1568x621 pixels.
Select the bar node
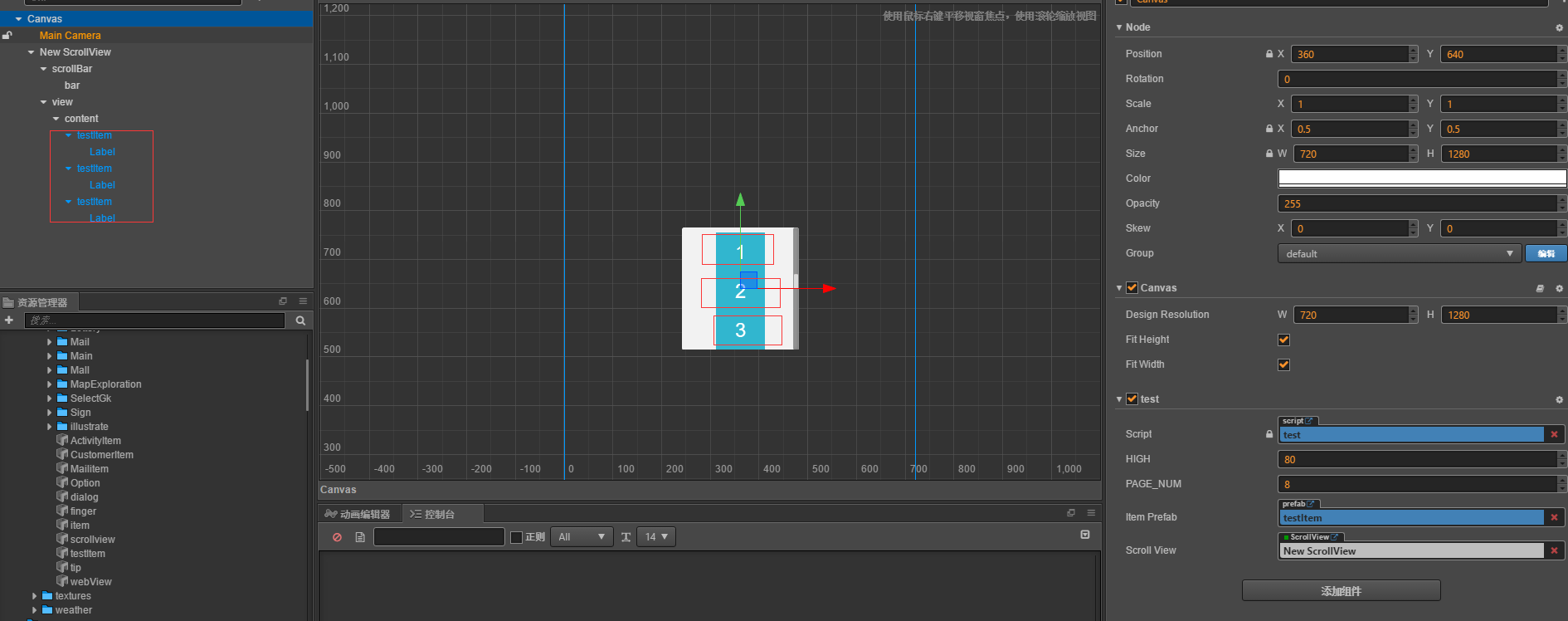pos(72,86)
